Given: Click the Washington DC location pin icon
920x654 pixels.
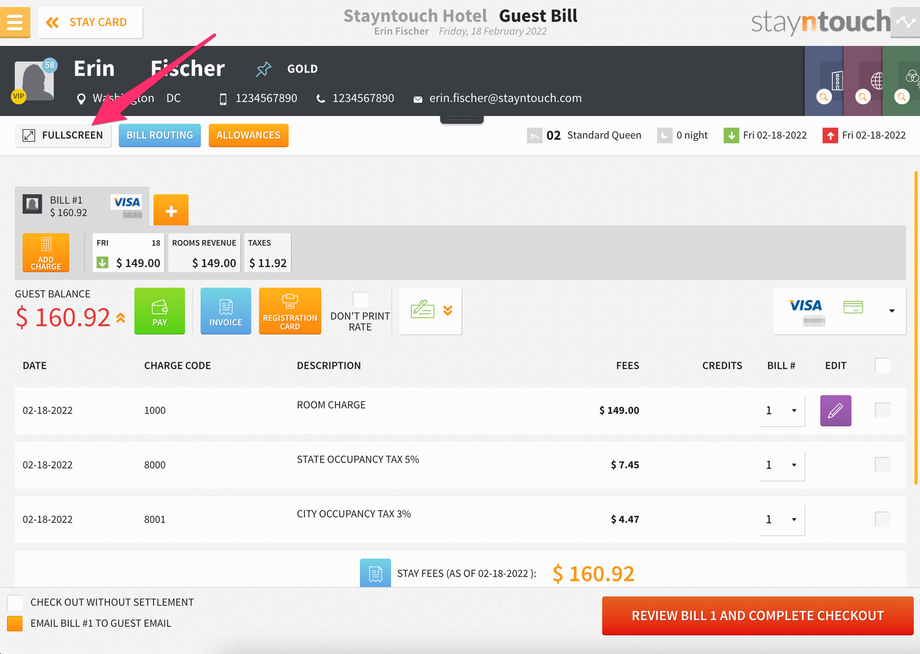Looking at the screenshot, I should click(81, 99).
